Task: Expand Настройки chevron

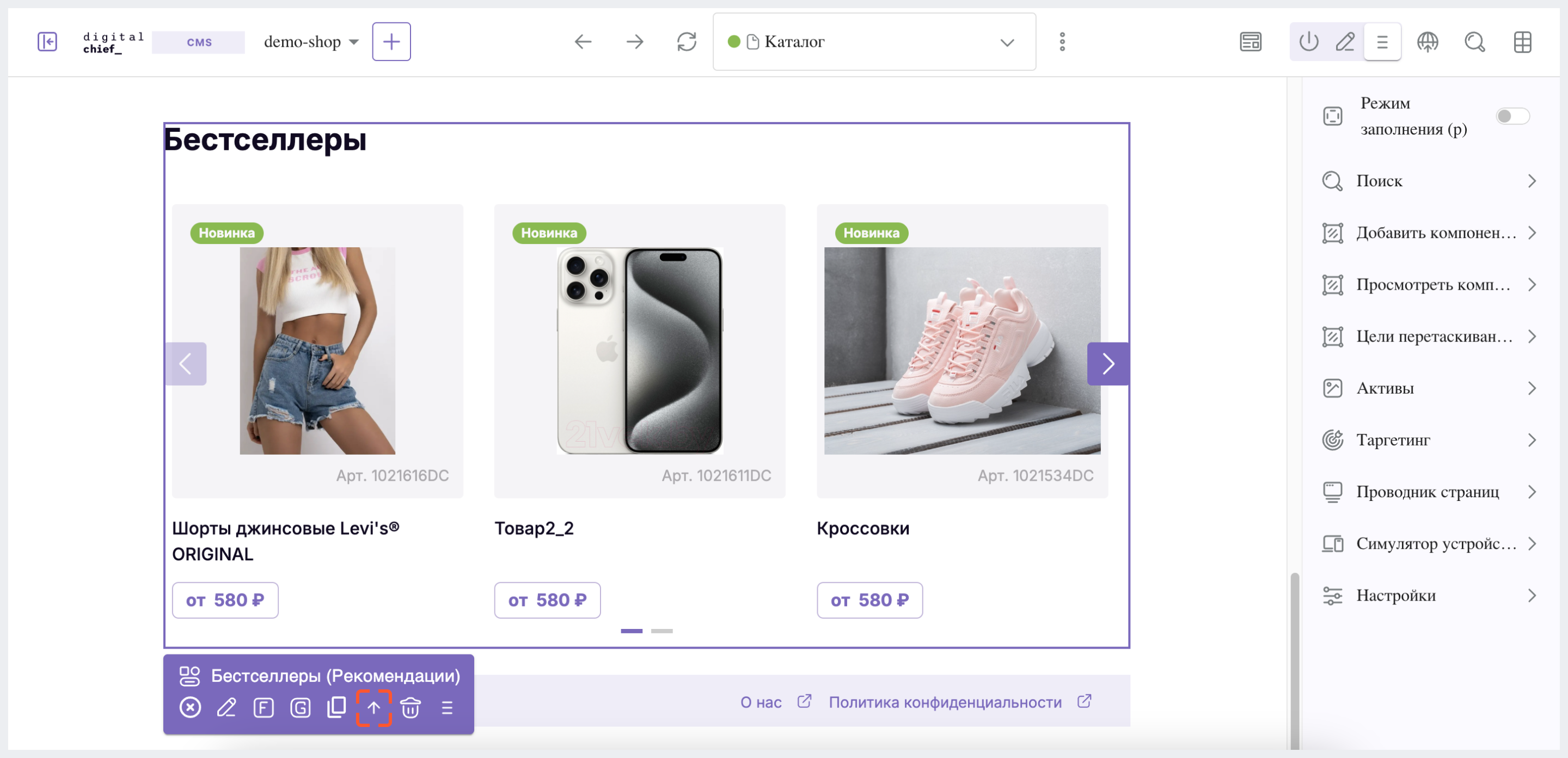Action: pyautogui.click(x=1532, y=595)
